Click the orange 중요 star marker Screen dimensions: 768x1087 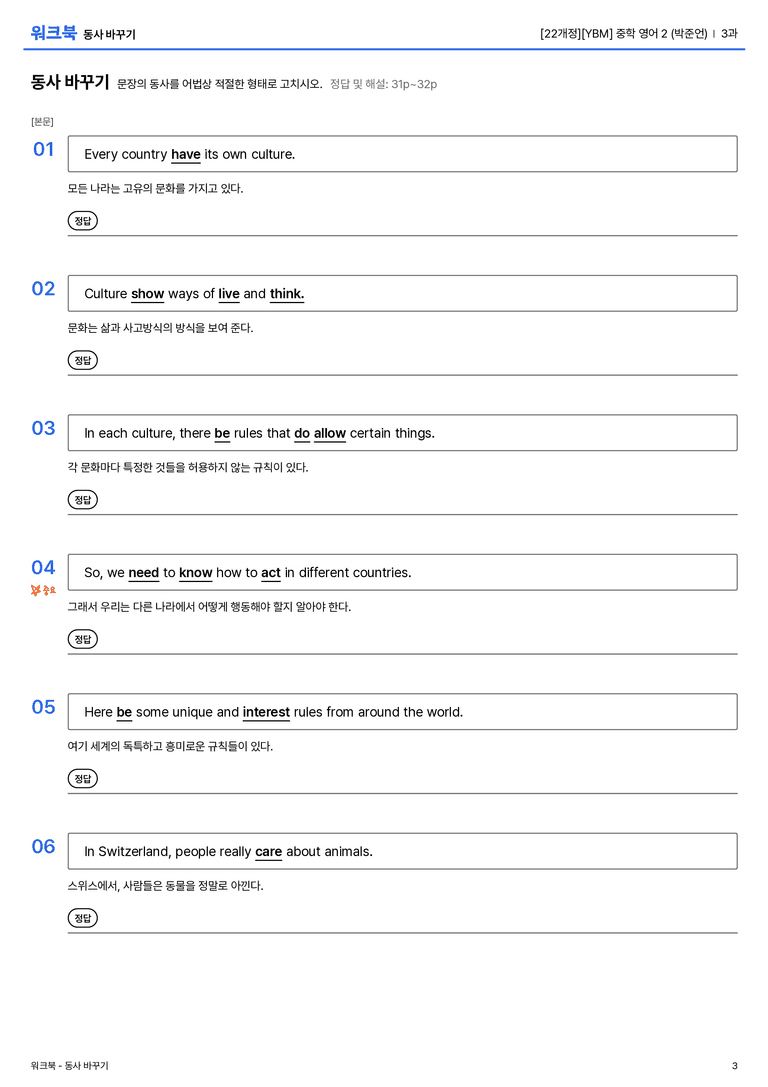click(x=43, y=590)
